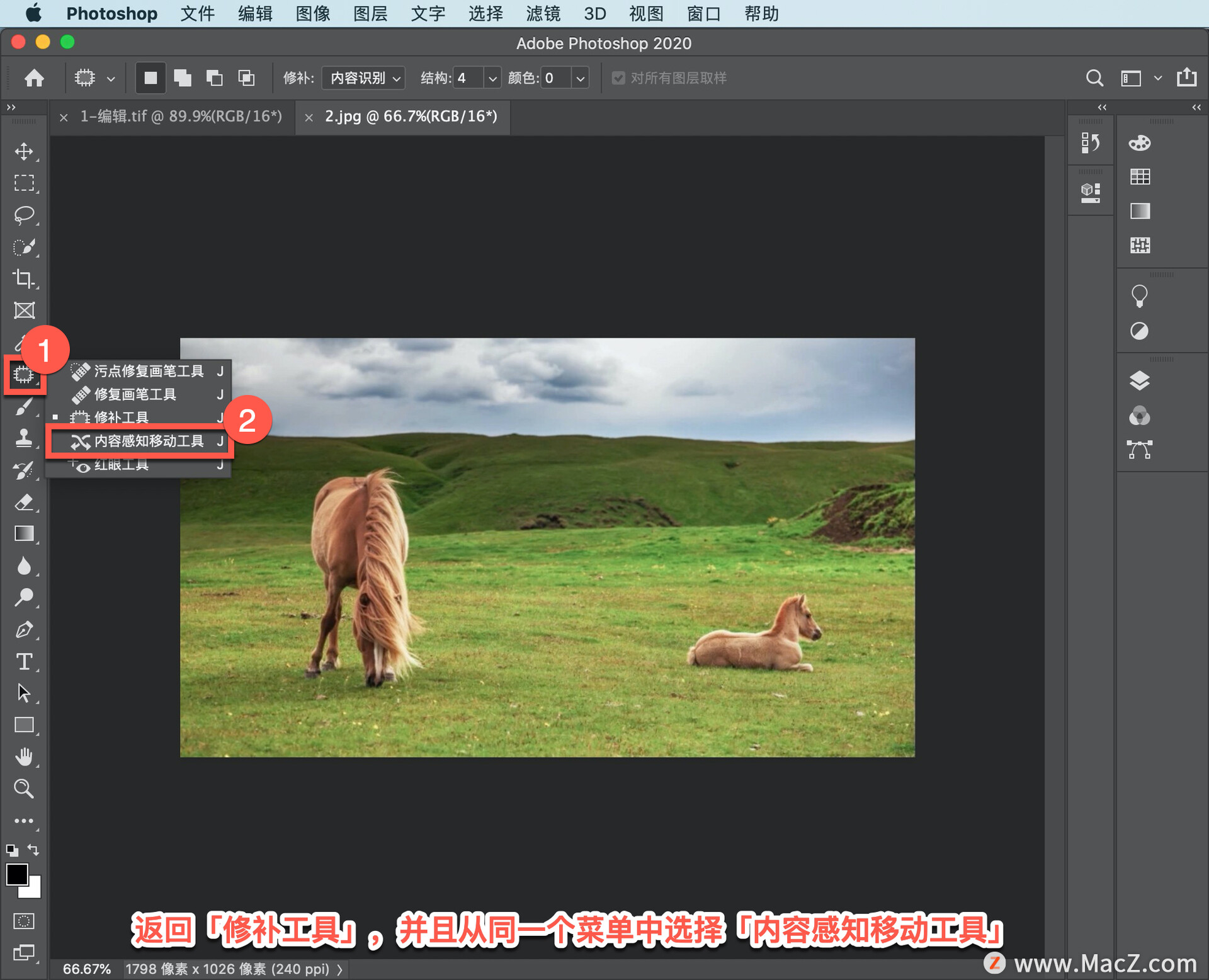Image resolution: width=1209 pixels, height=980 pixels.
Task: Open the 修补 内容识别 dropdown
Action: pyautogui.click(x=363, y=78)
